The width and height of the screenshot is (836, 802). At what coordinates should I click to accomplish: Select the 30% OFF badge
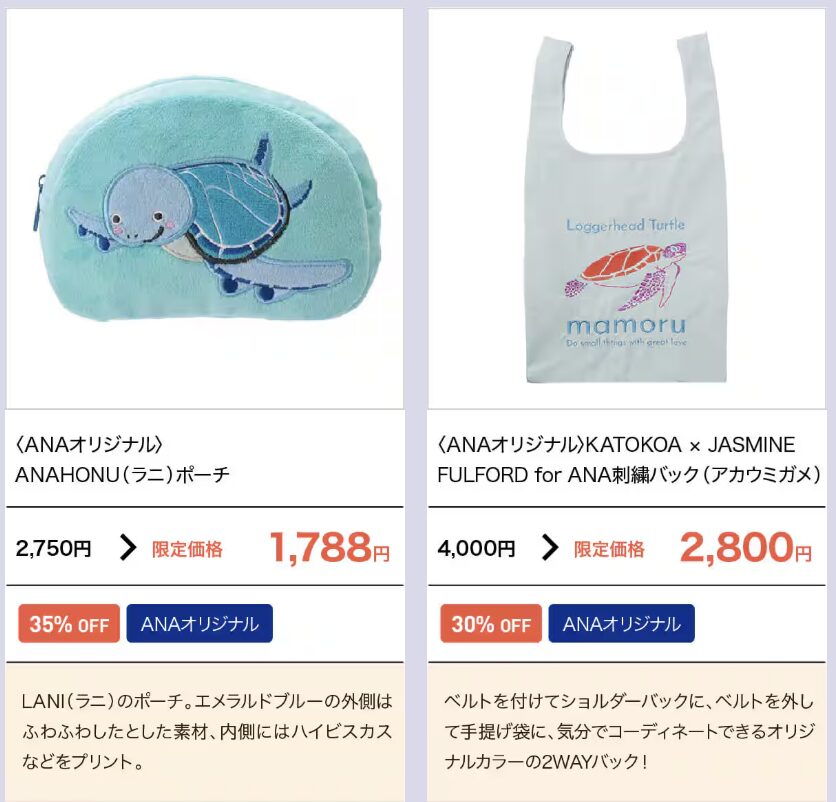tap(491, 623)
